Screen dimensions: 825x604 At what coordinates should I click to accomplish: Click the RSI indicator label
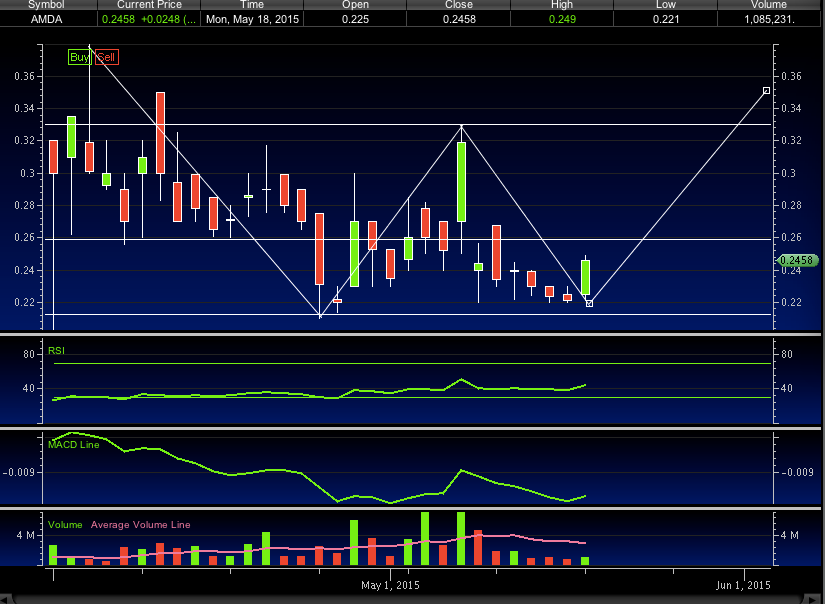coord(56,350)
